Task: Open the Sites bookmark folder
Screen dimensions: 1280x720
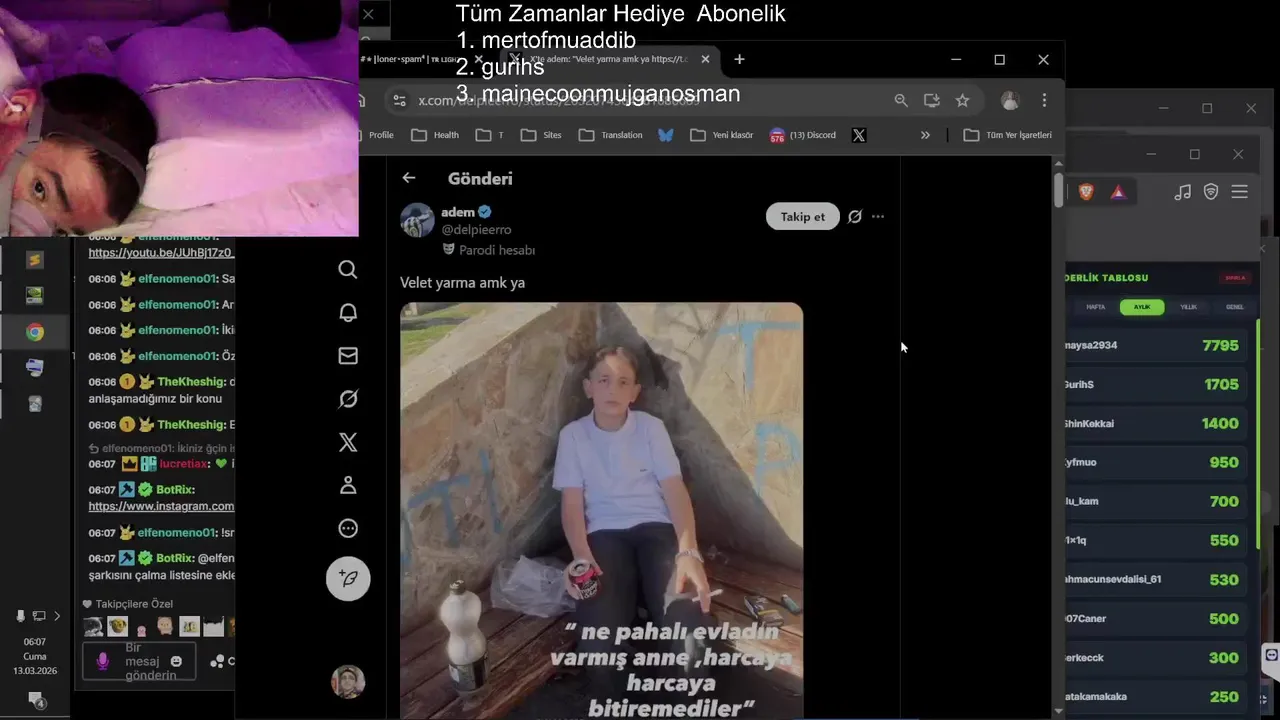Action: pos(541,135)
